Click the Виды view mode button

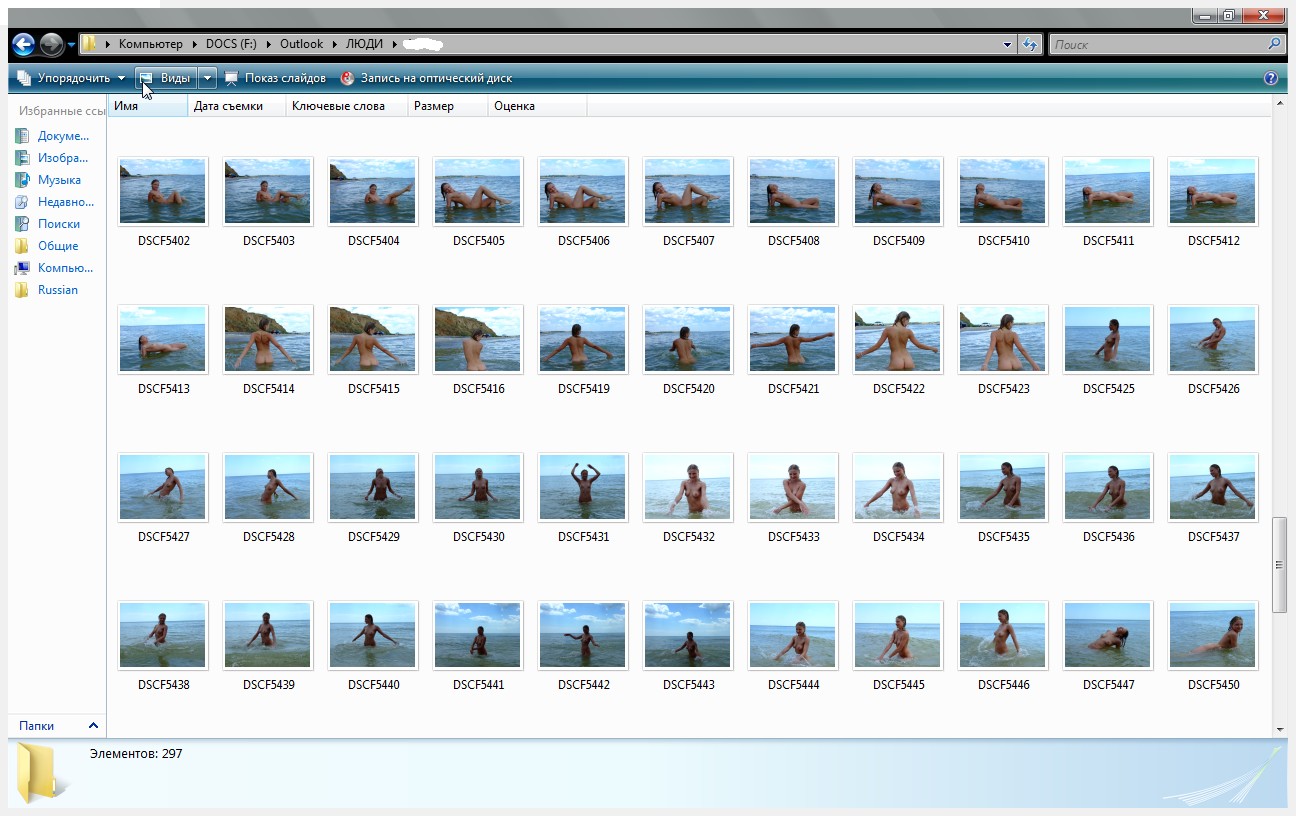[165, 78]
